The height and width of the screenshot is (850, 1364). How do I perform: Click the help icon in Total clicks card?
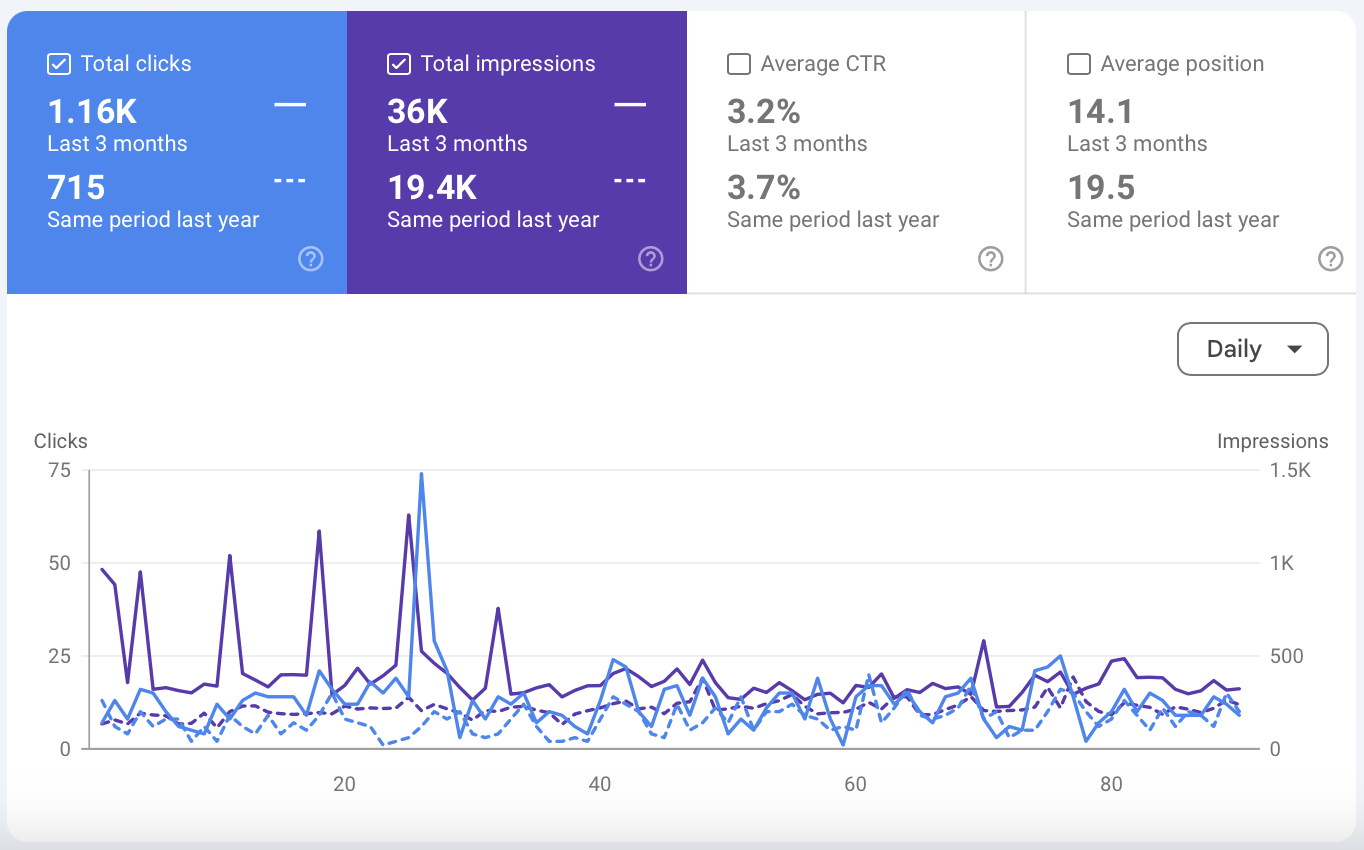[311, 260]
